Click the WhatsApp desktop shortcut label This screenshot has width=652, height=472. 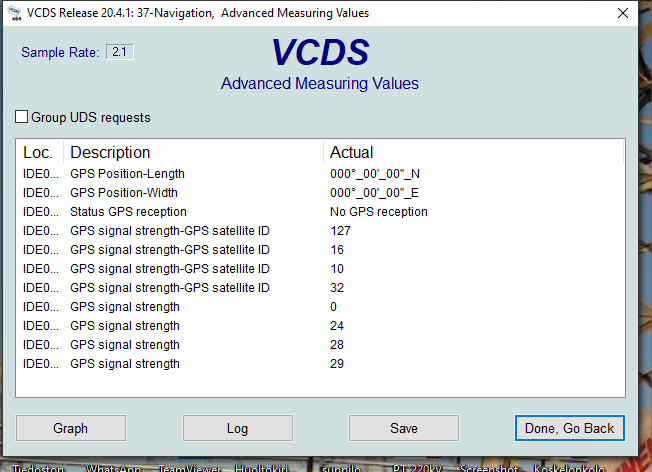113,468
